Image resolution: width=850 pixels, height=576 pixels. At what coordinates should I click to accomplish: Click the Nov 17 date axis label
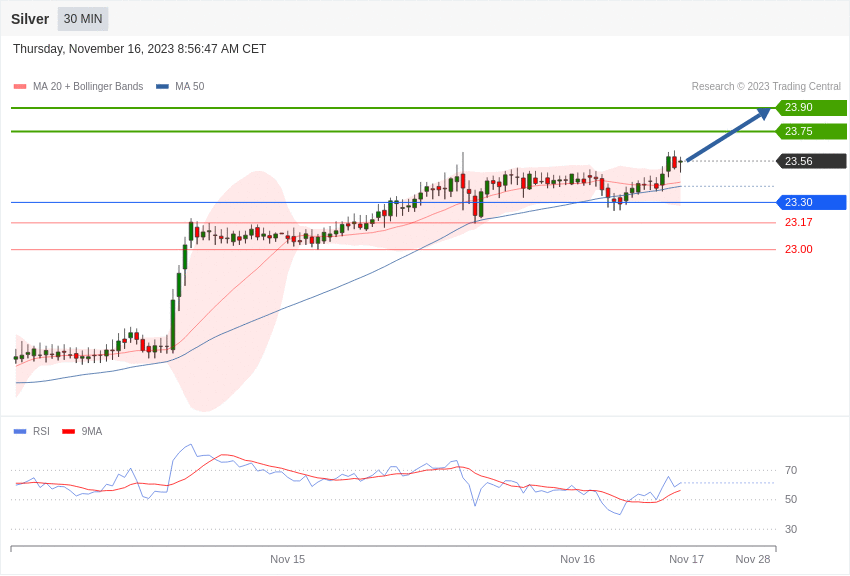point(686,559)
